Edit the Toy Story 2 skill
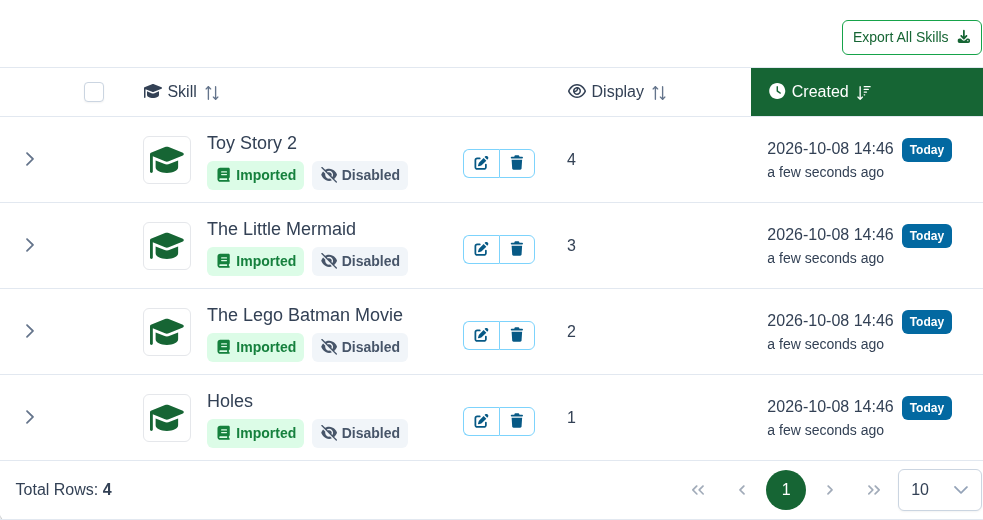Viewport: 983px width, 520px height. click(481, 163)
